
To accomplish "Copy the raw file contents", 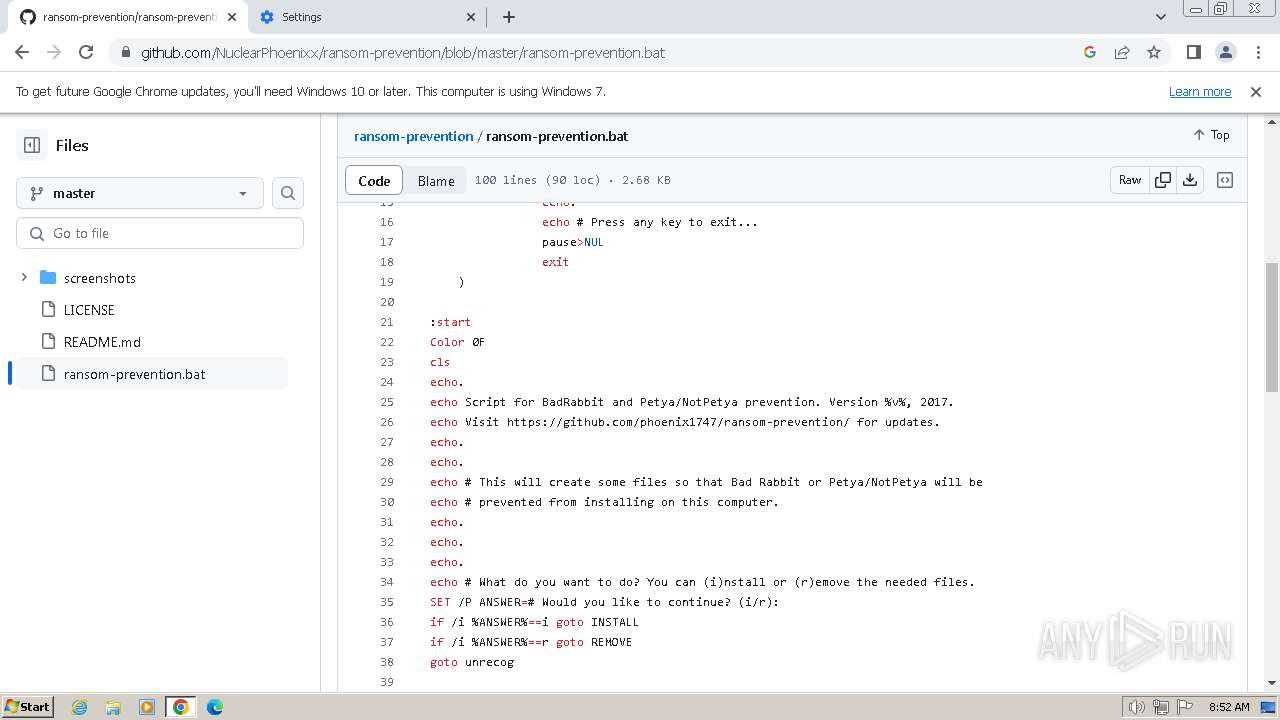I will [1163, 180].
